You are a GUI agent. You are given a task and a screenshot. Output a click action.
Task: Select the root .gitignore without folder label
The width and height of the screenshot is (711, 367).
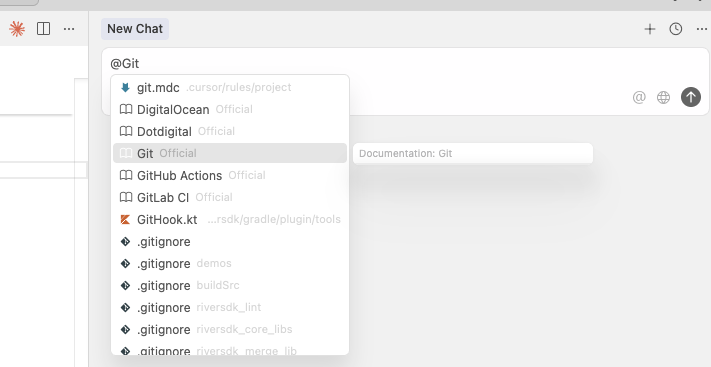click(230, 242)
